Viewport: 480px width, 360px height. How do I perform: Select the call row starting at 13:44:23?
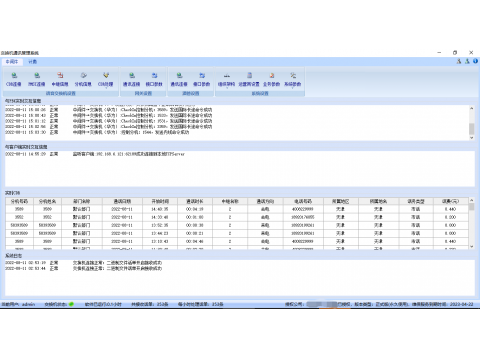tap(237, 233)
